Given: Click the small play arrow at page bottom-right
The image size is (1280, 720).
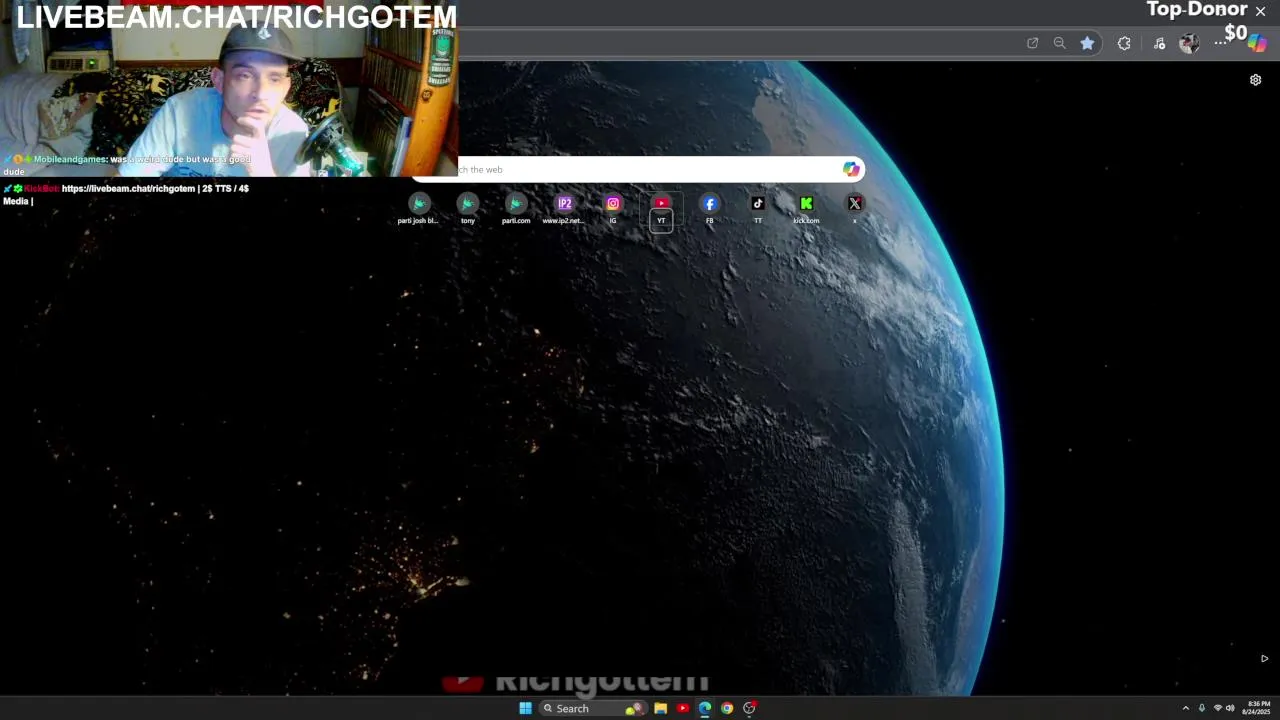Looking at the screenshot, I should coord(1264,658).
